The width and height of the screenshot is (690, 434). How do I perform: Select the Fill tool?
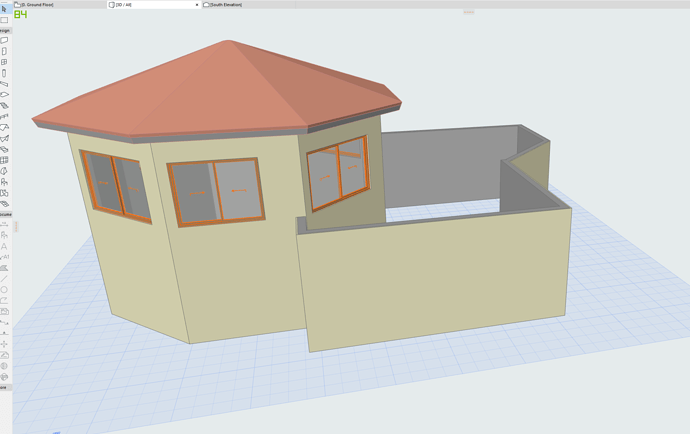tap(4, 268)
